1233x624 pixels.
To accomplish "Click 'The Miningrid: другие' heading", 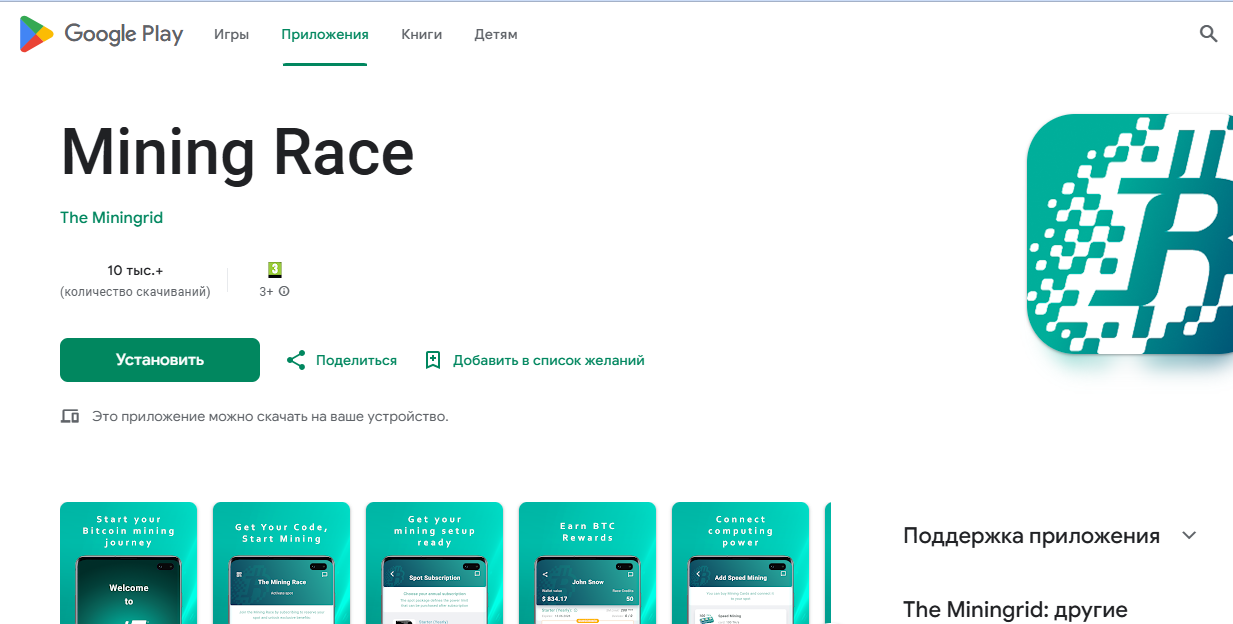I will point(1015,609).
